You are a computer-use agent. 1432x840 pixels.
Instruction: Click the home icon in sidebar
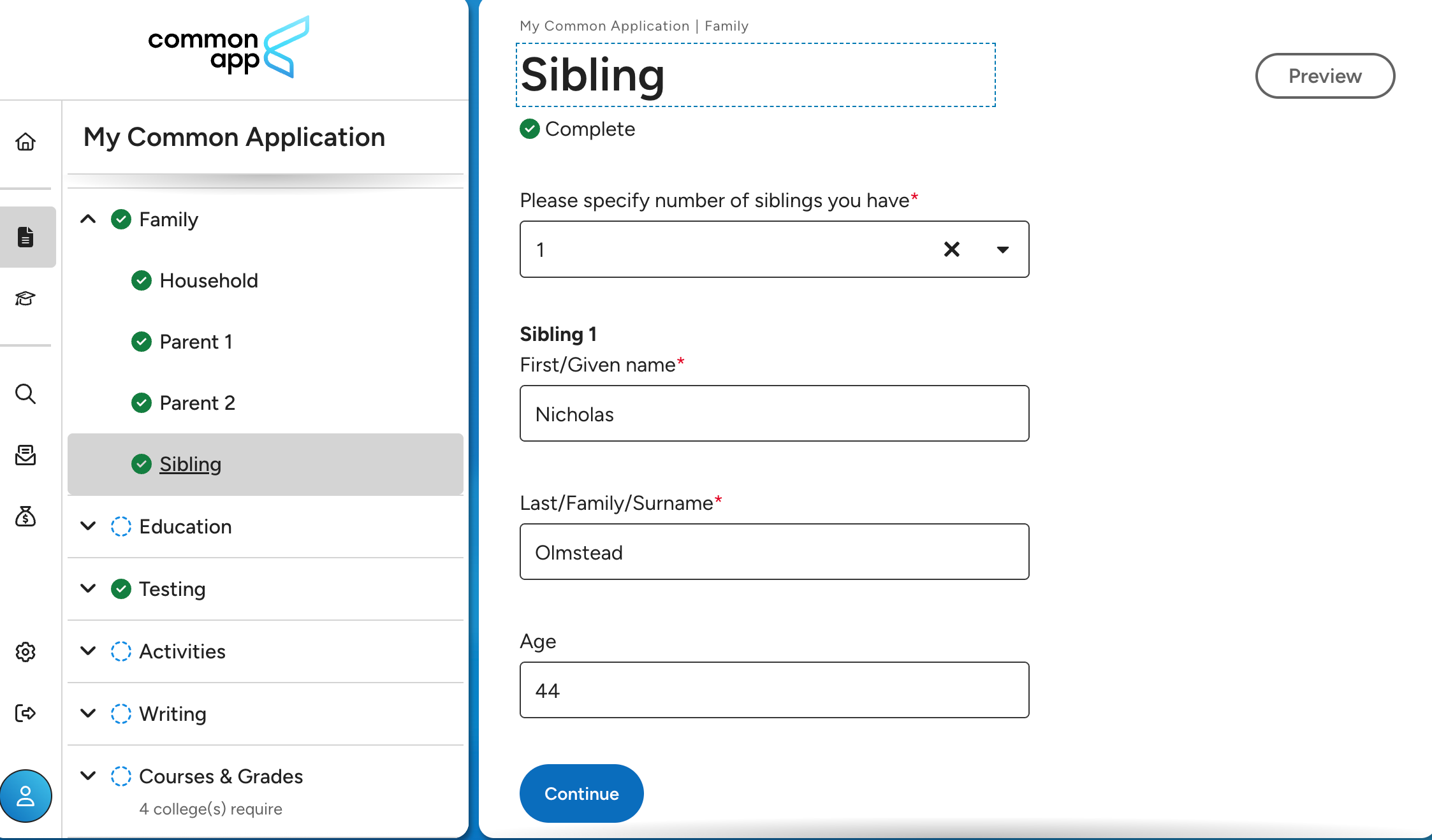[26, 141]
